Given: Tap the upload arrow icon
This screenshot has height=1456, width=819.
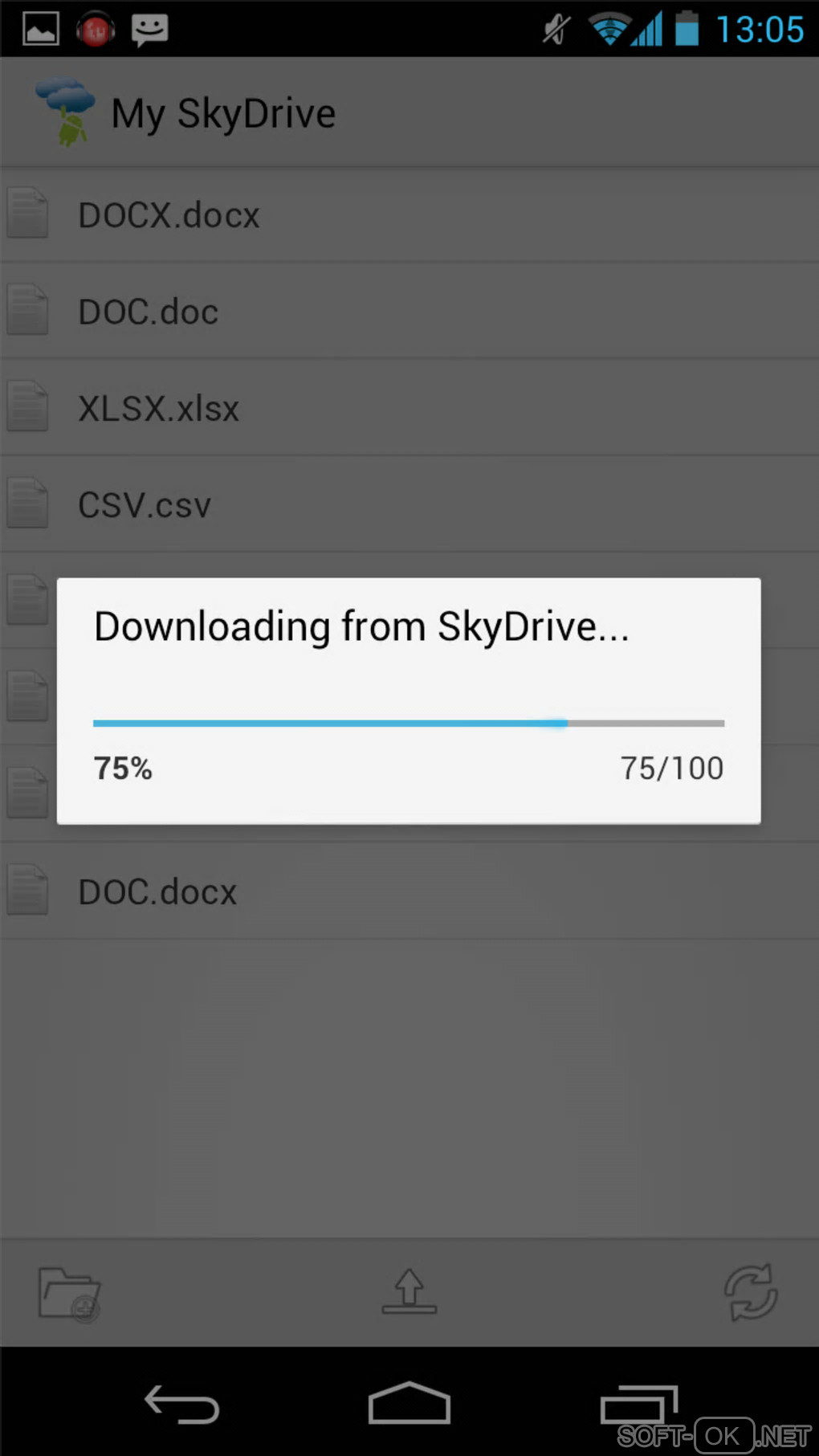Looking at the screenshot, I should click(409, 1291).
